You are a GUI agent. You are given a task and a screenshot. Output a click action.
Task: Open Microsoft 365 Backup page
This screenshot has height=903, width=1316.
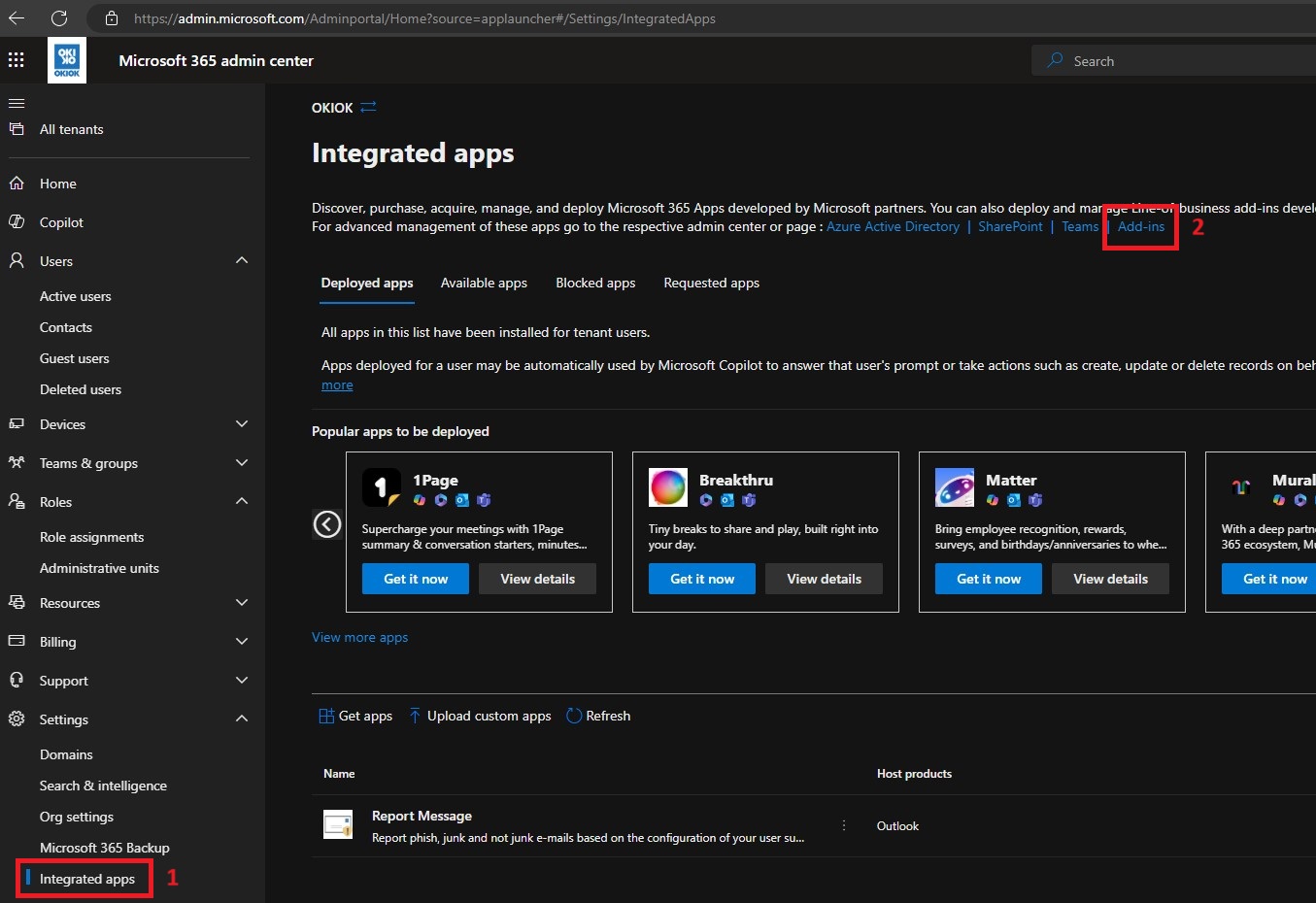click(x=105, y=848)
